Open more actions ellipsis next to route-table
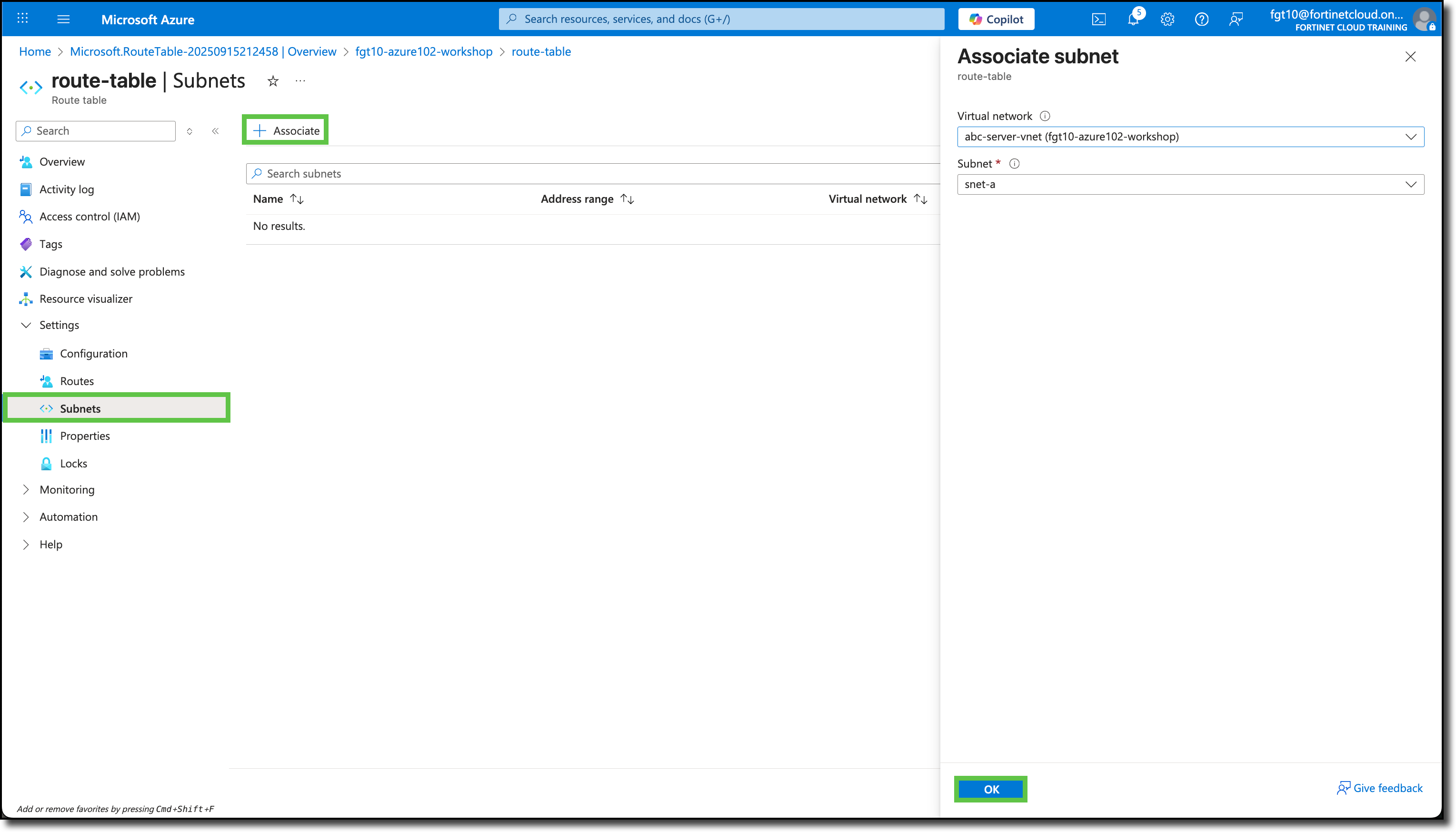The height and width of the screenshot is (832, 1456). 299,80
